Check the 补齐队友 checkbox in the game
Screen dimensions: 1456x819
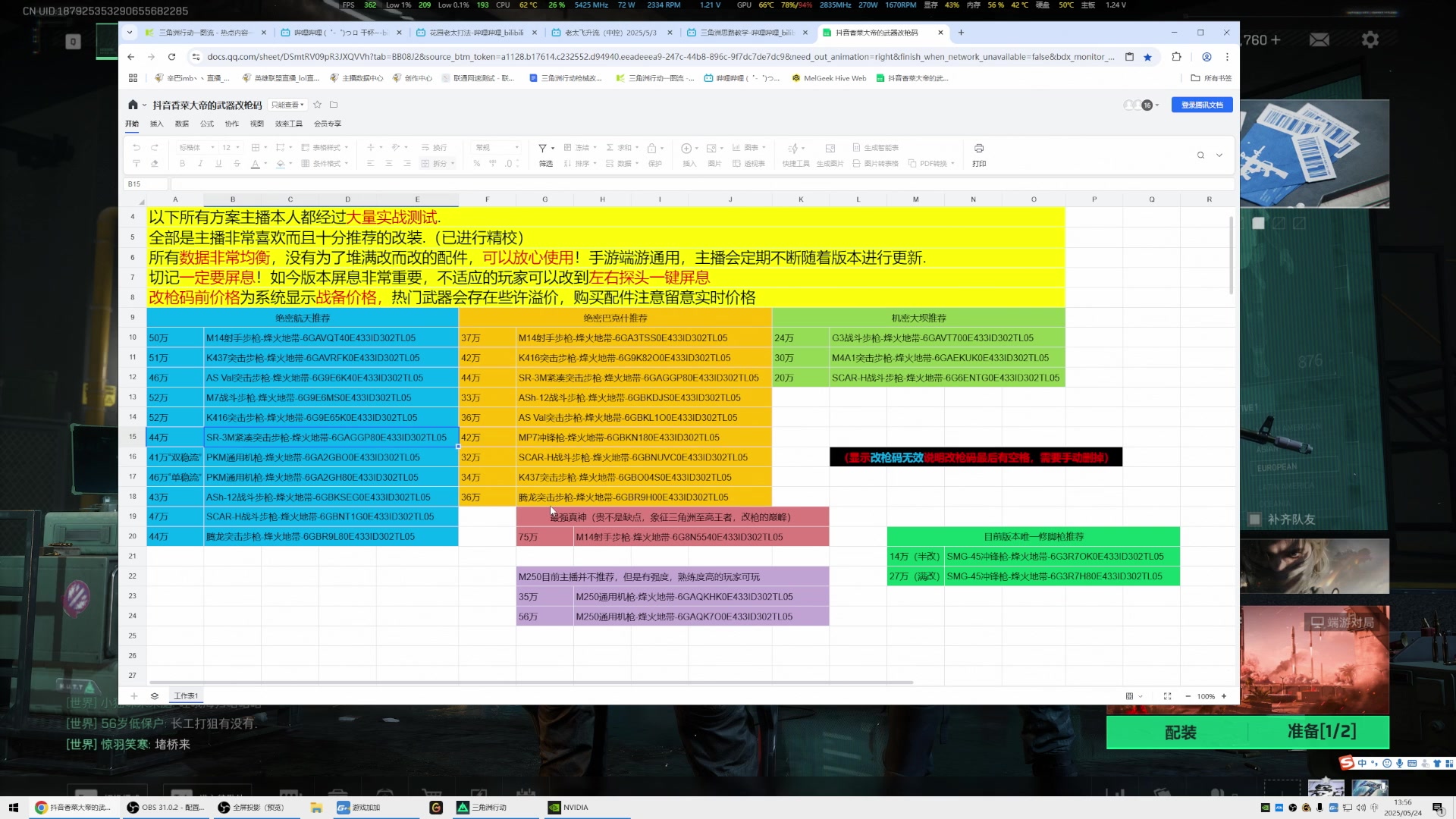coord(1254,519)
